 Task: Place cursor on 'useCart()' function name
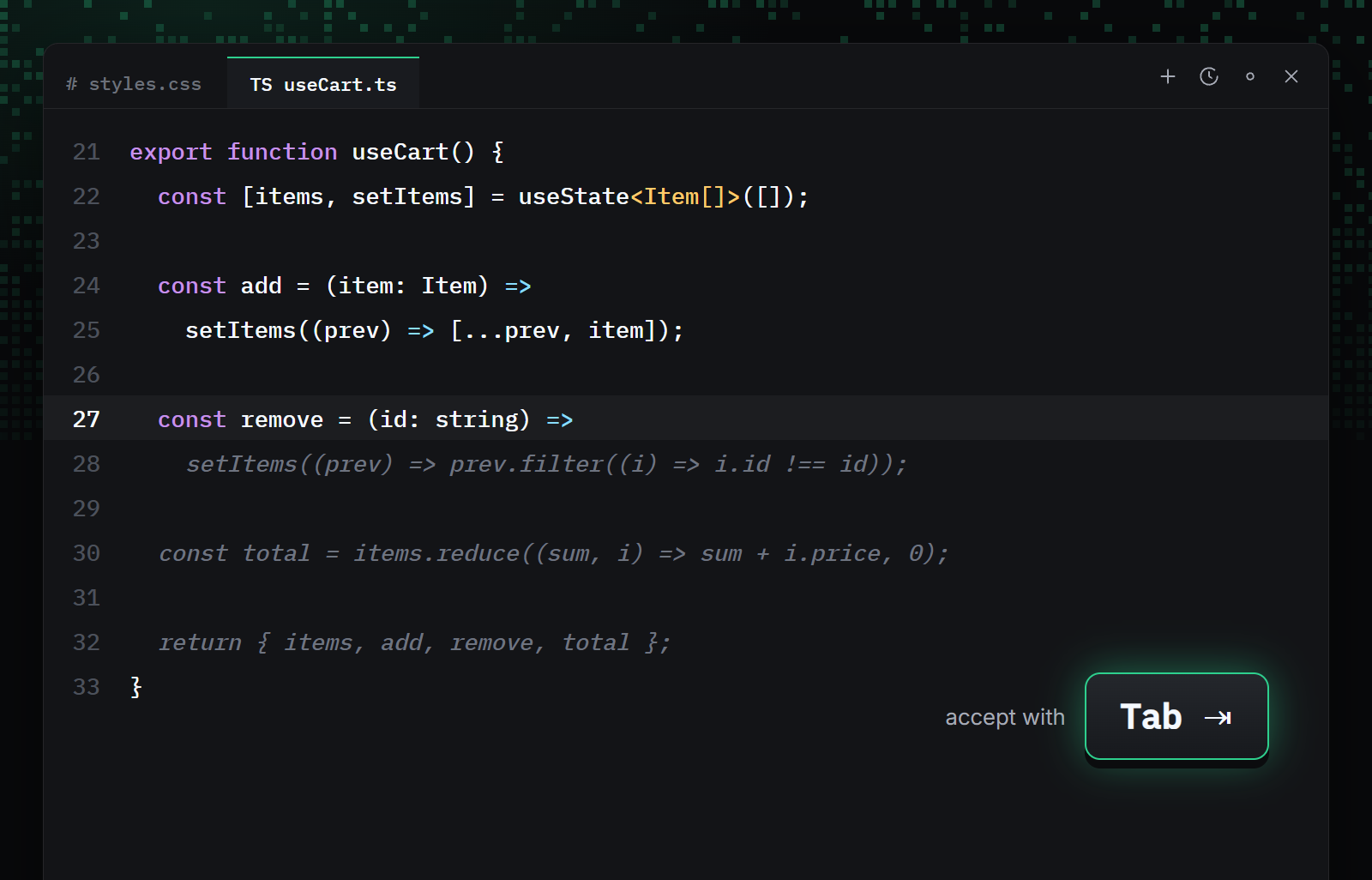click(x=412, y=152)
